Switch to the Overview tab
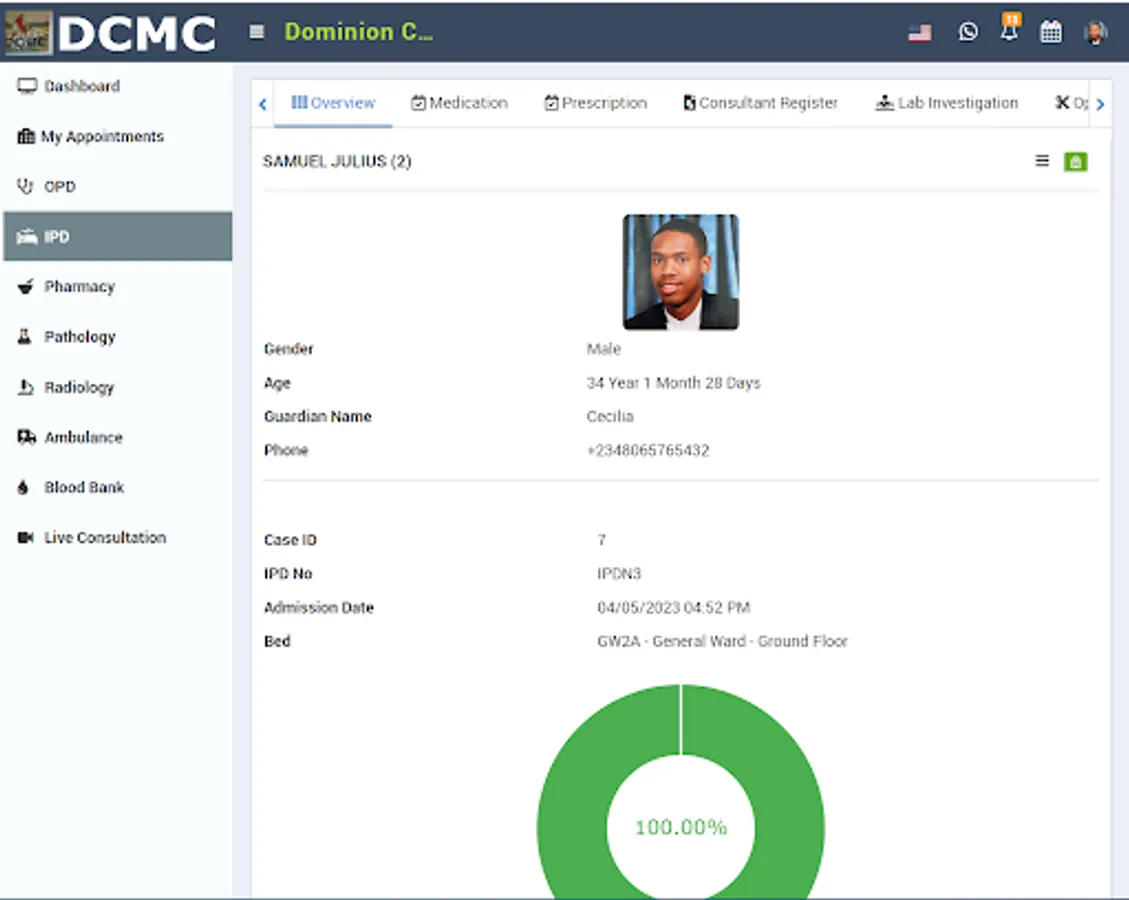 (333, 103)
